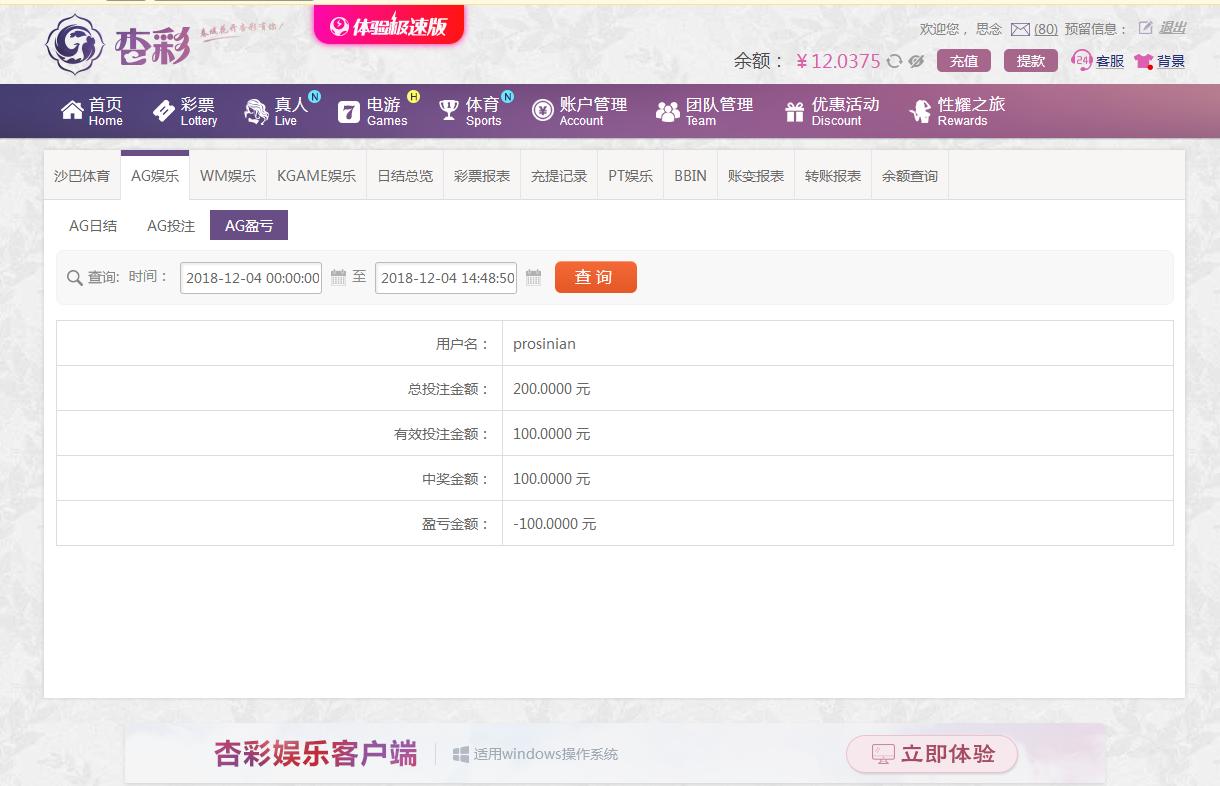Click the start time input field

pos(251,278)
